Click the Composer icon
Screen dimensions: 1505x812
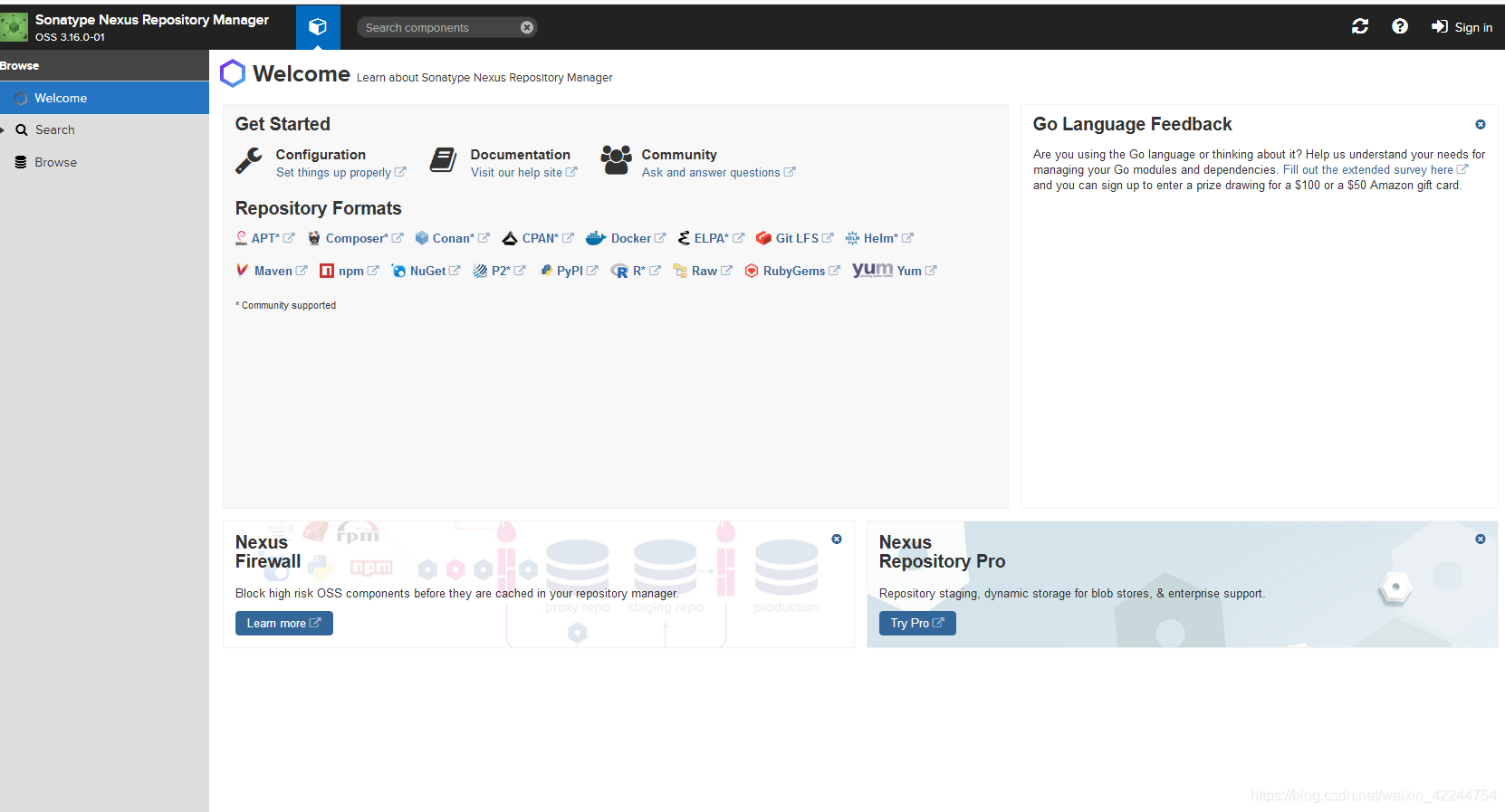click(x=314, y=238)
